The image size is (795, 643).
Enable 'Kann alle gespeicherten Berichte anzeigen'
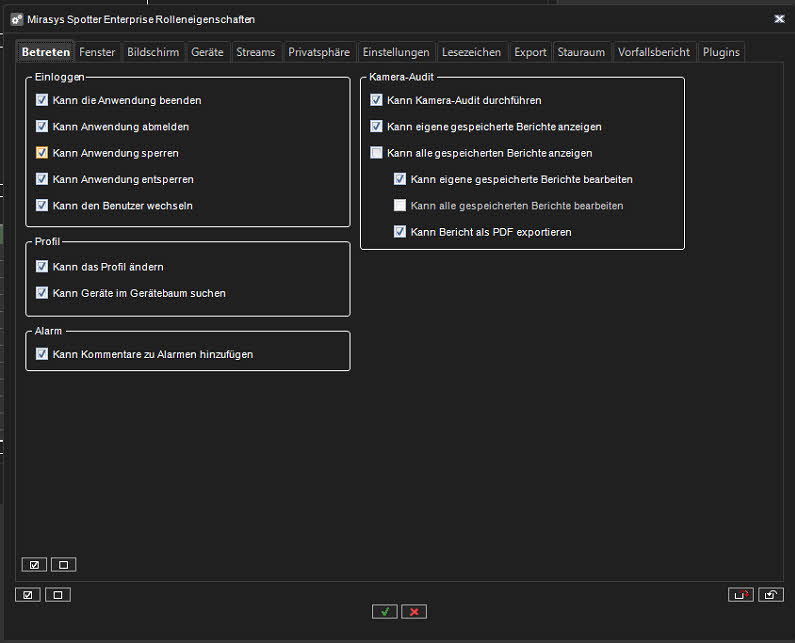pos(376,153)
